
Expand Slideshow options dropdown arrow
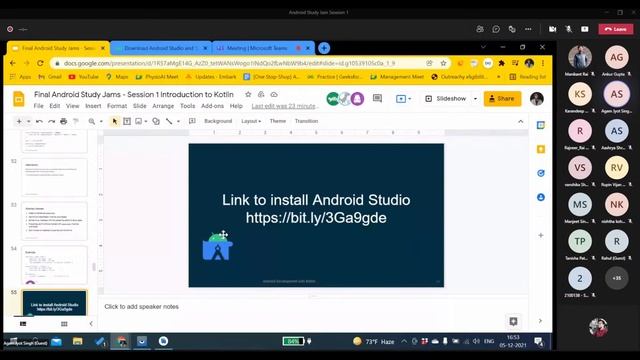coord(475,98)
